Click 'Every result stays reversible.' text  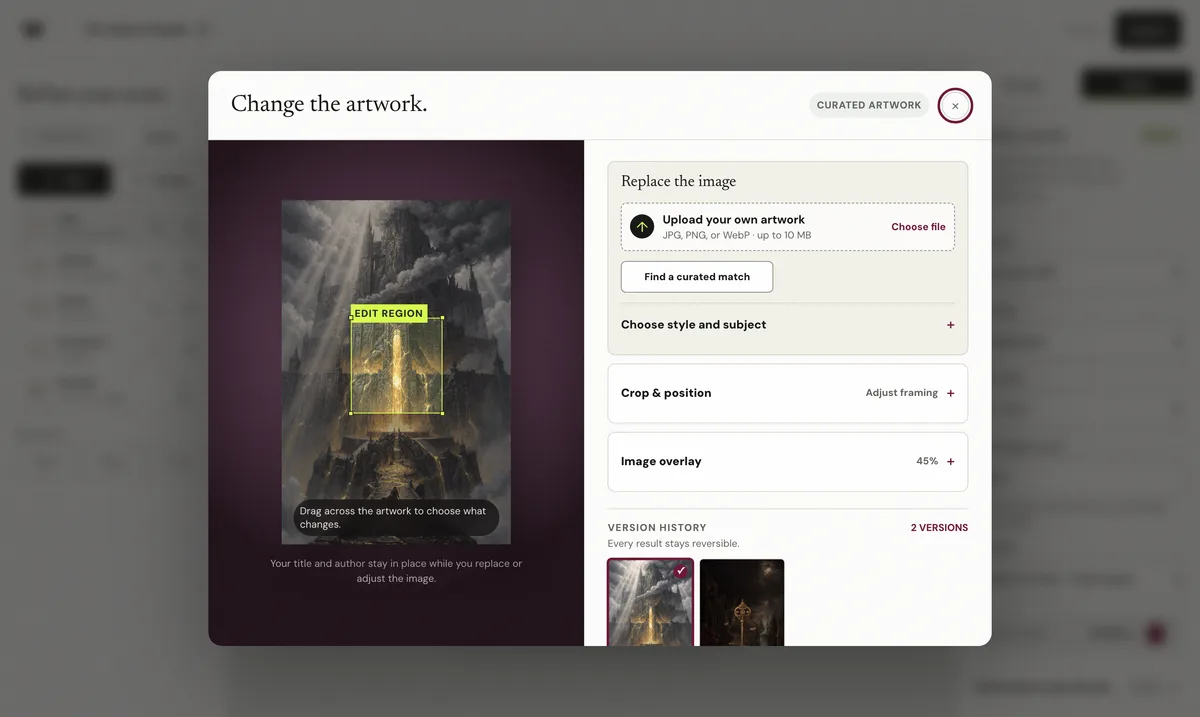pos(673,544)
